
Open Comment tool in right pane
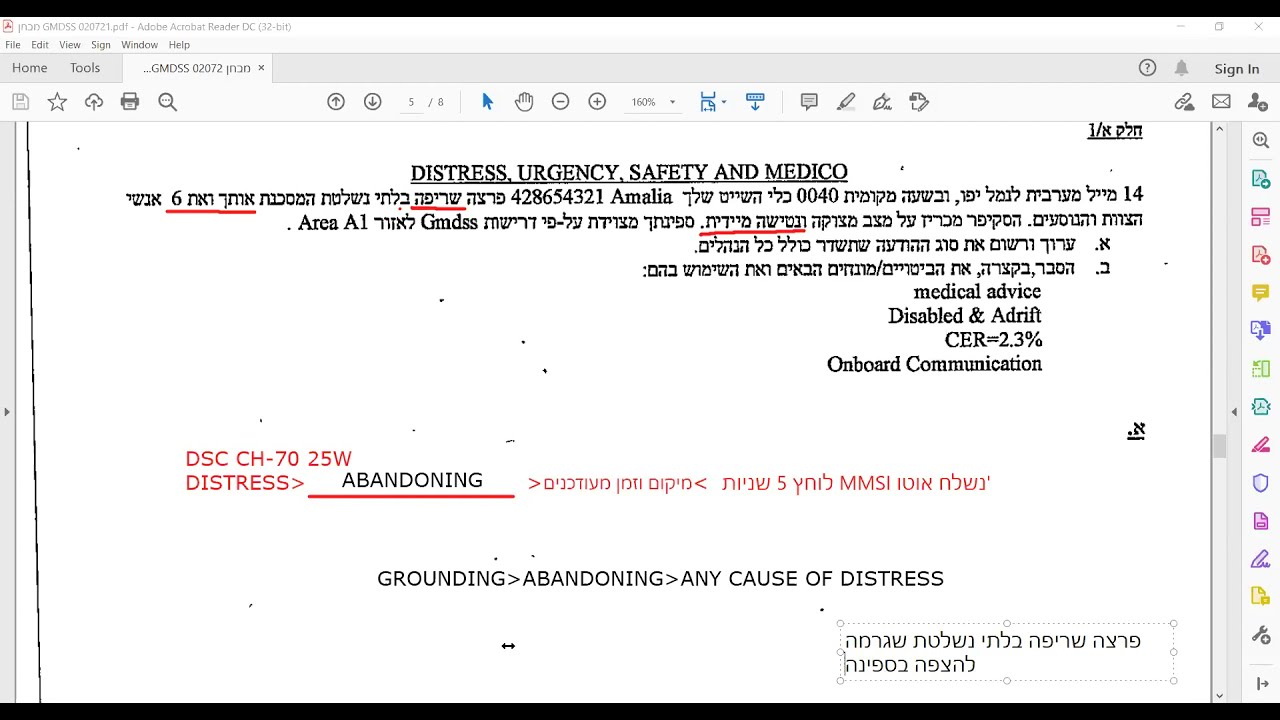point(1261,293)
